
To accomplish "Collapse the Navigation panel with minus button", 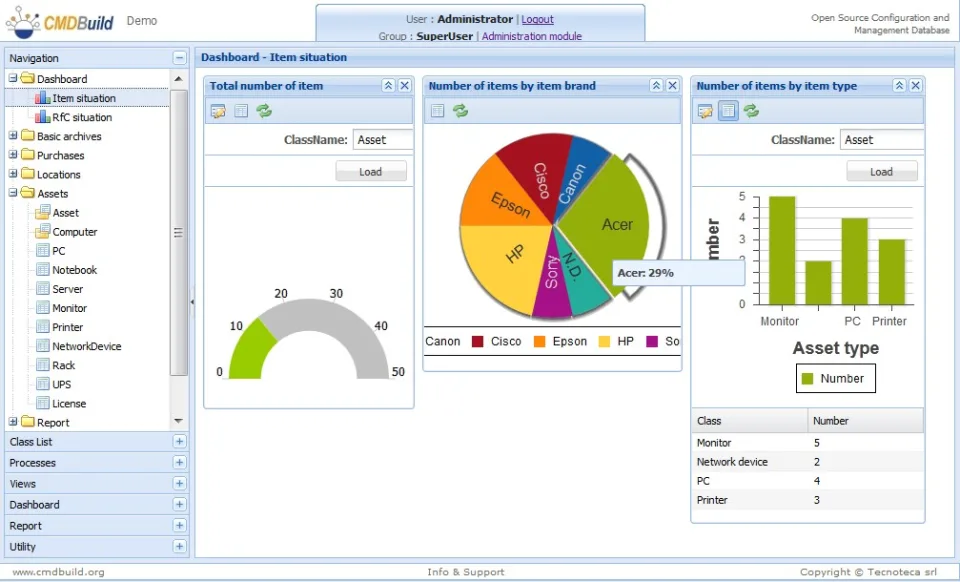I will [x=179, y=58].
